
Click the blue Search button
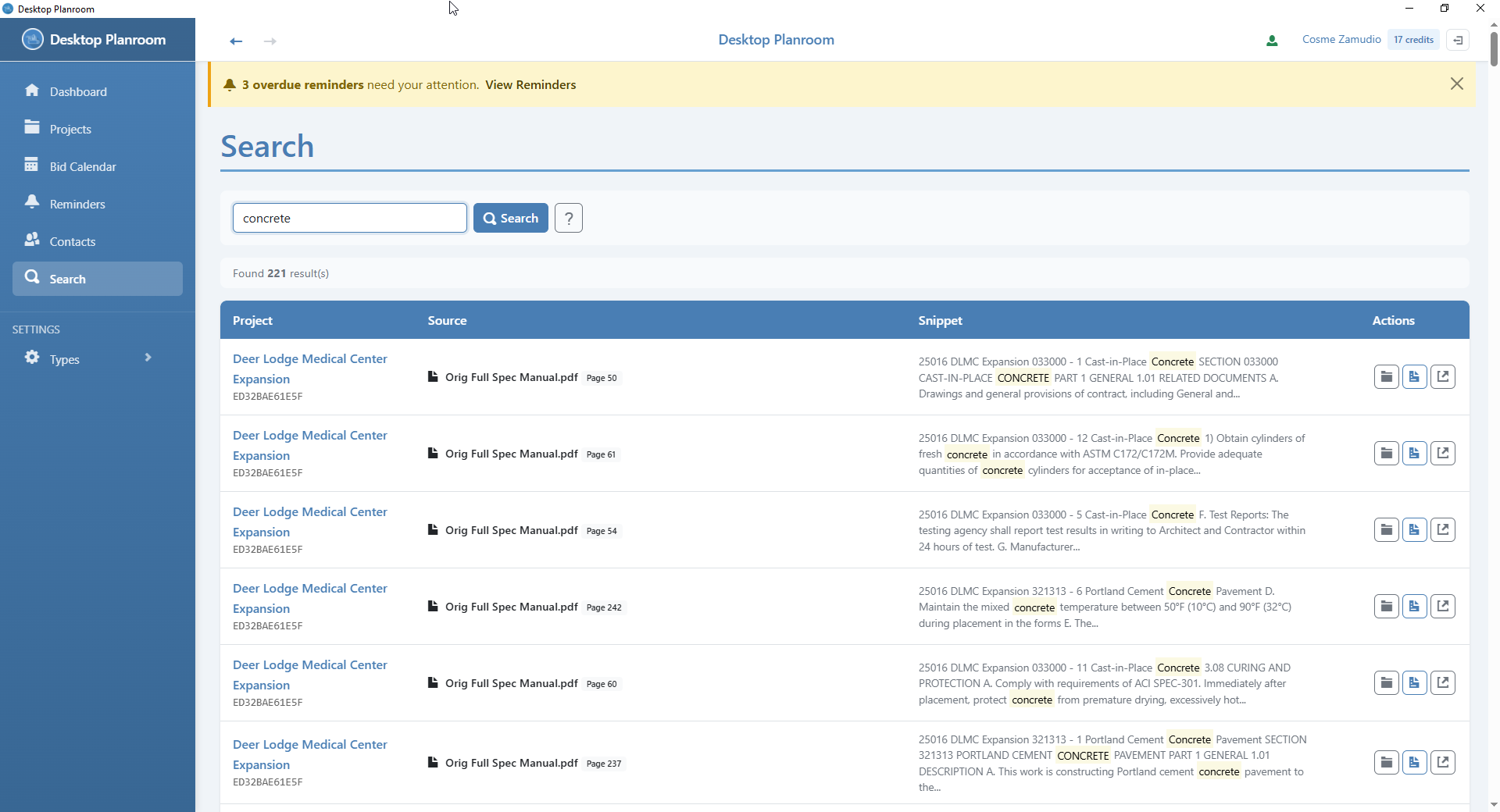click(511, 219)
